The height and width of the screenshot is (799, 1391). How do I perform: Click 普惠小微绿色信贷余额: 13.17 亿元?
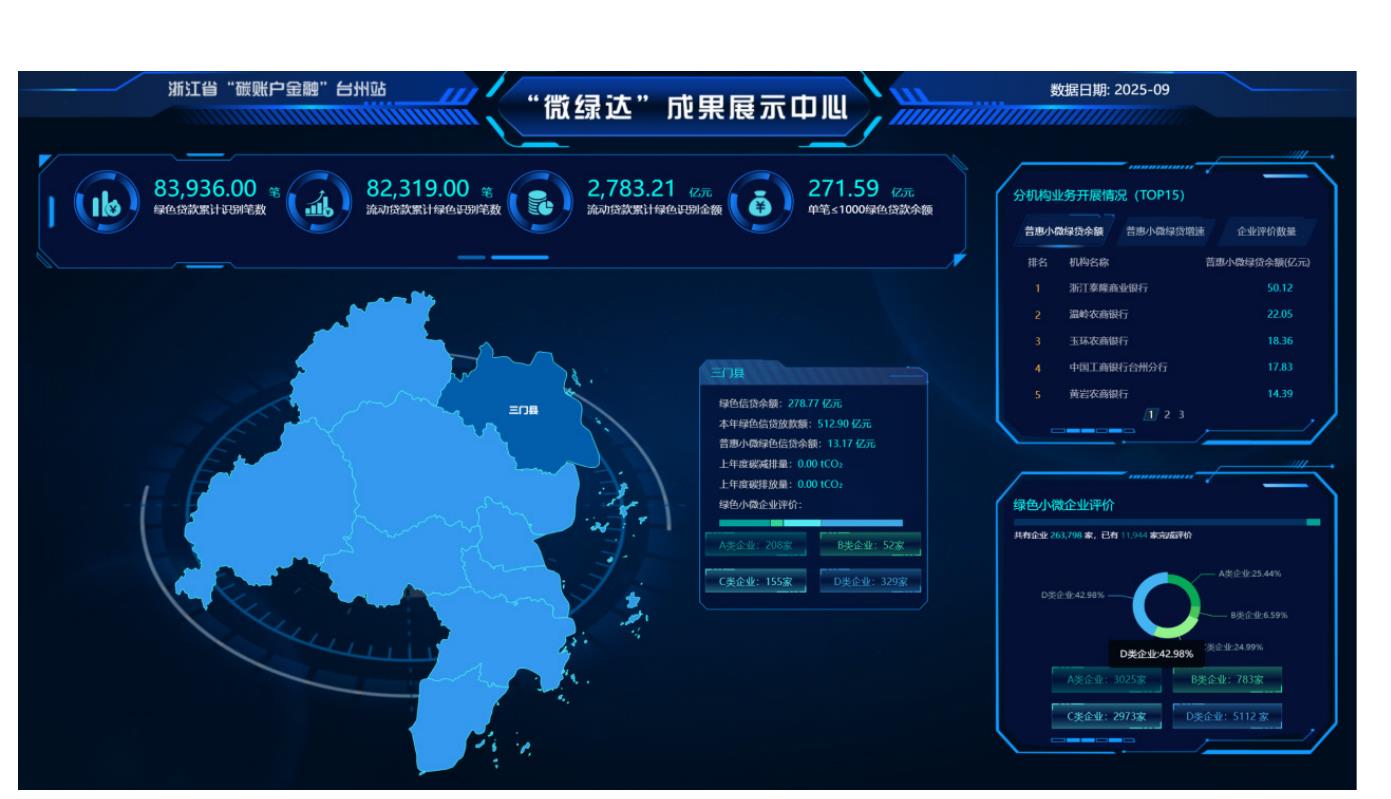(798, 444)
